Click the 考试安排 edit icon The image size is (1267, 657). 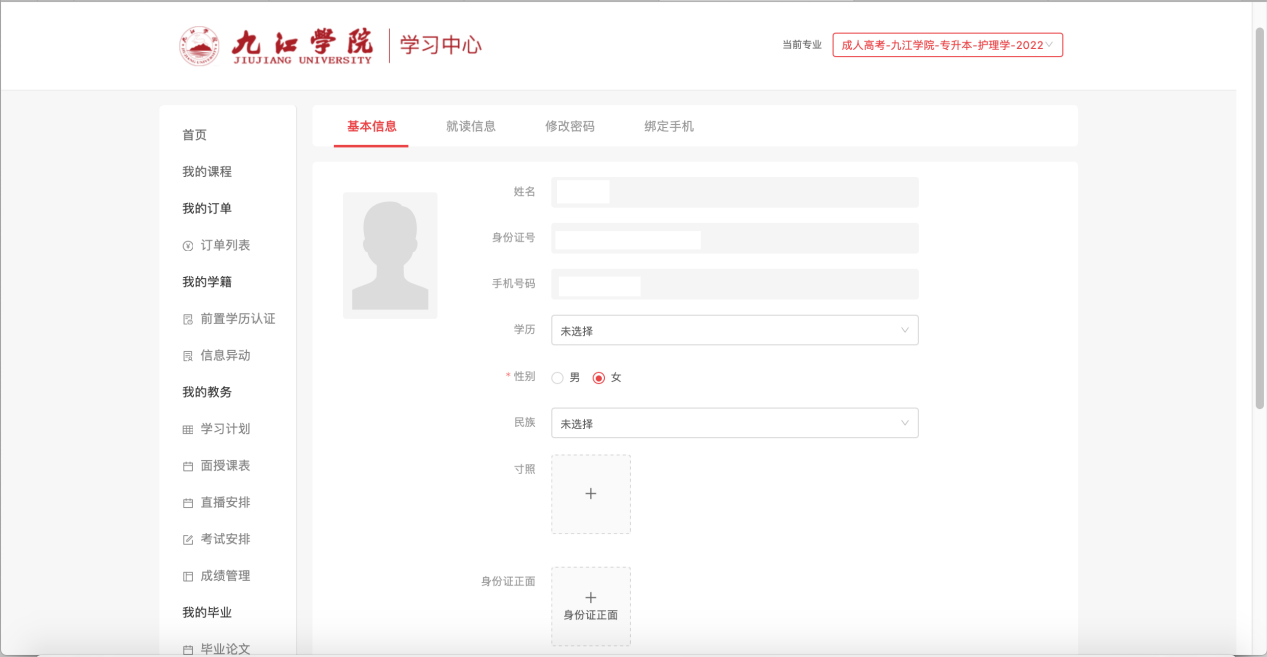pyautogui.click(x=187, y=540)
